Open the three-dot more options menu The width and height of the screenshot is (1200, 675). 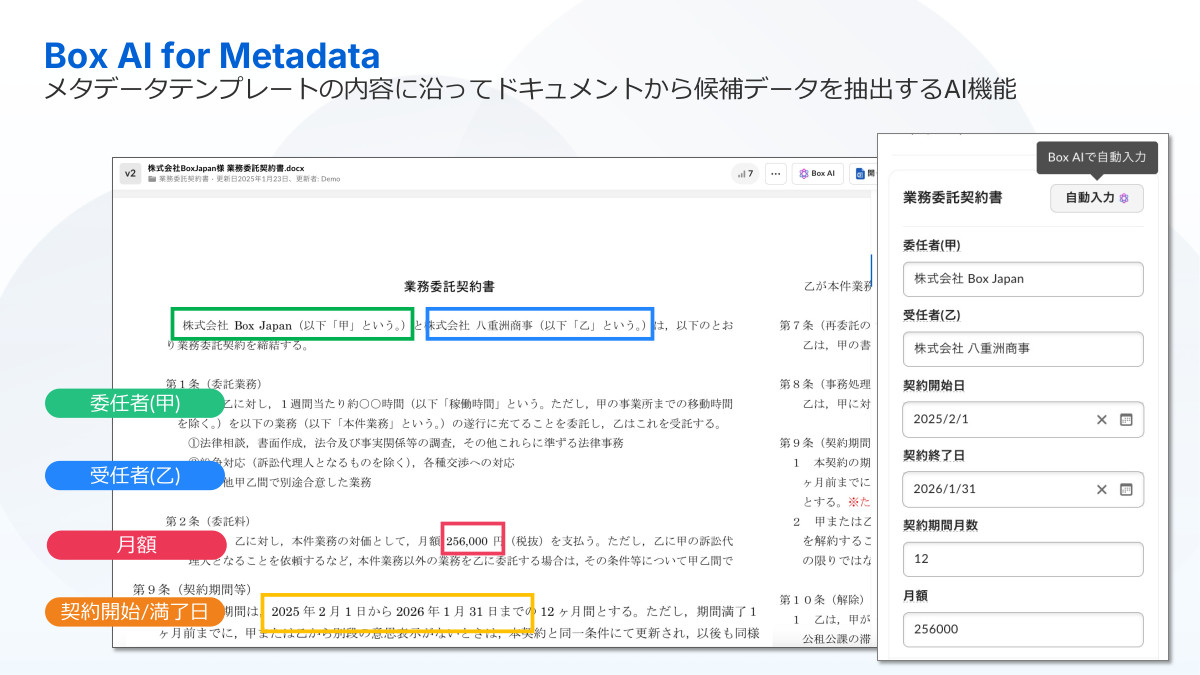point(776,173)
